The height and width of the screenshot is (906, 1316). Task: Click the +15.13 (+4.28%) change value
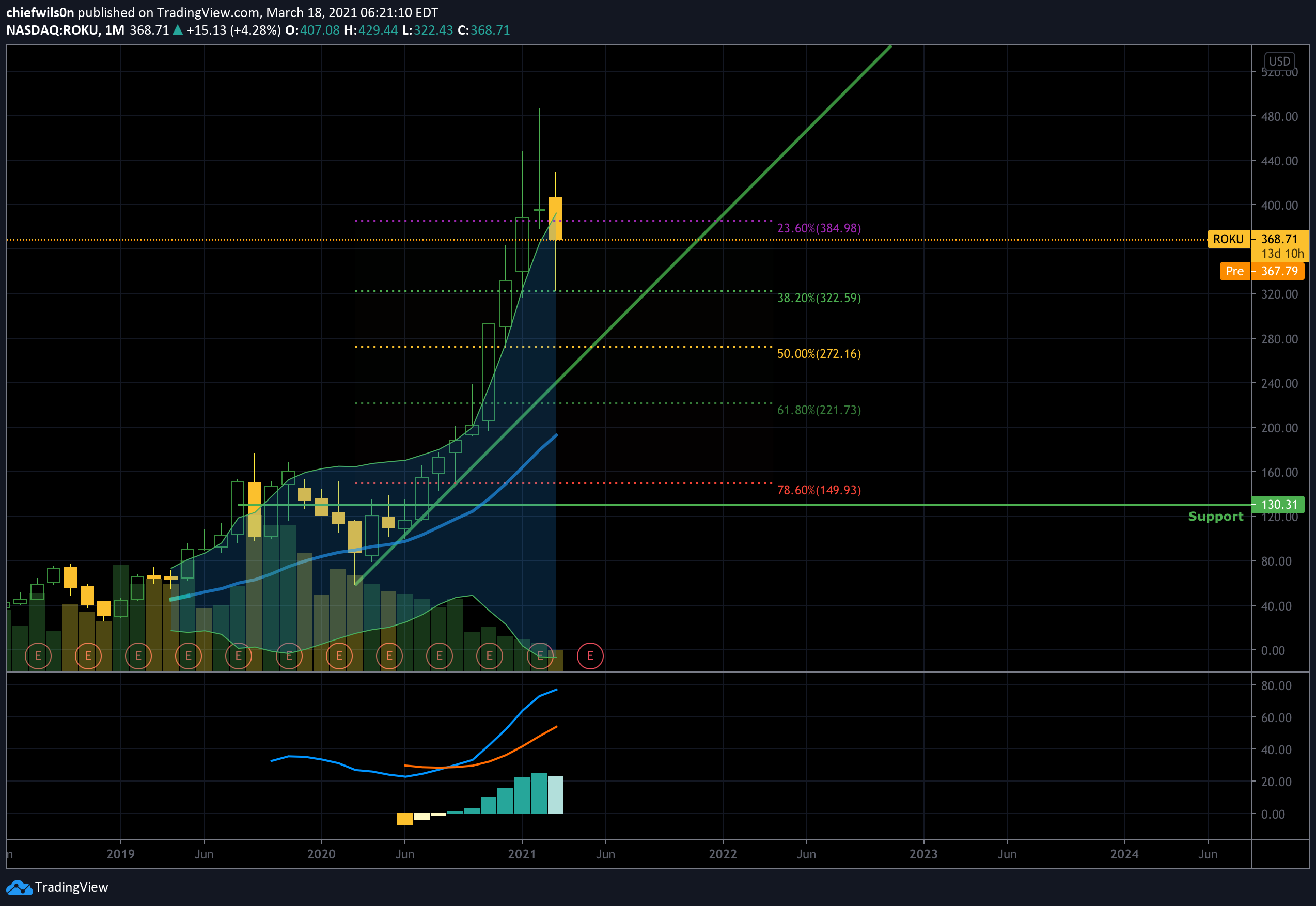[x=233, y=30]
